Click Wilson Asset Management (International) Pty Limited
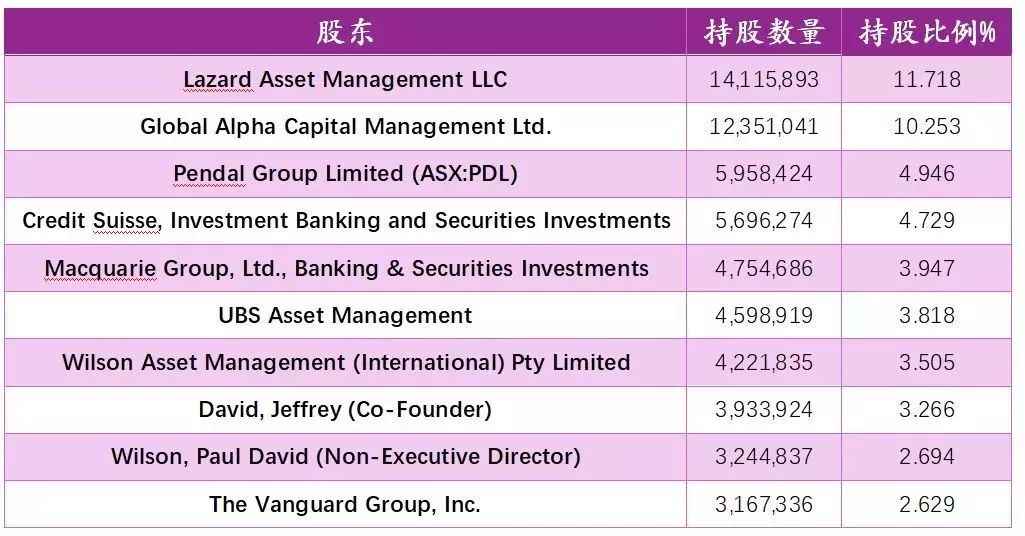The width and height of the screenshot is (1025, 536). 346,363
